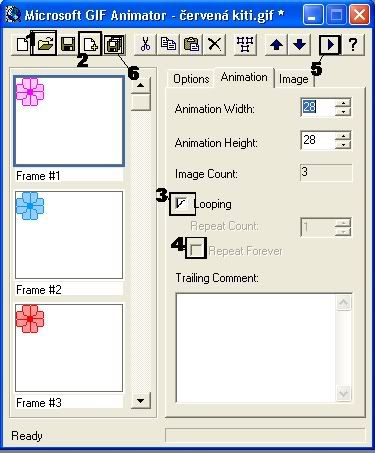375x453 pixels.
Task: Preview the animation with the play button
Action: (x=330, y=44)
